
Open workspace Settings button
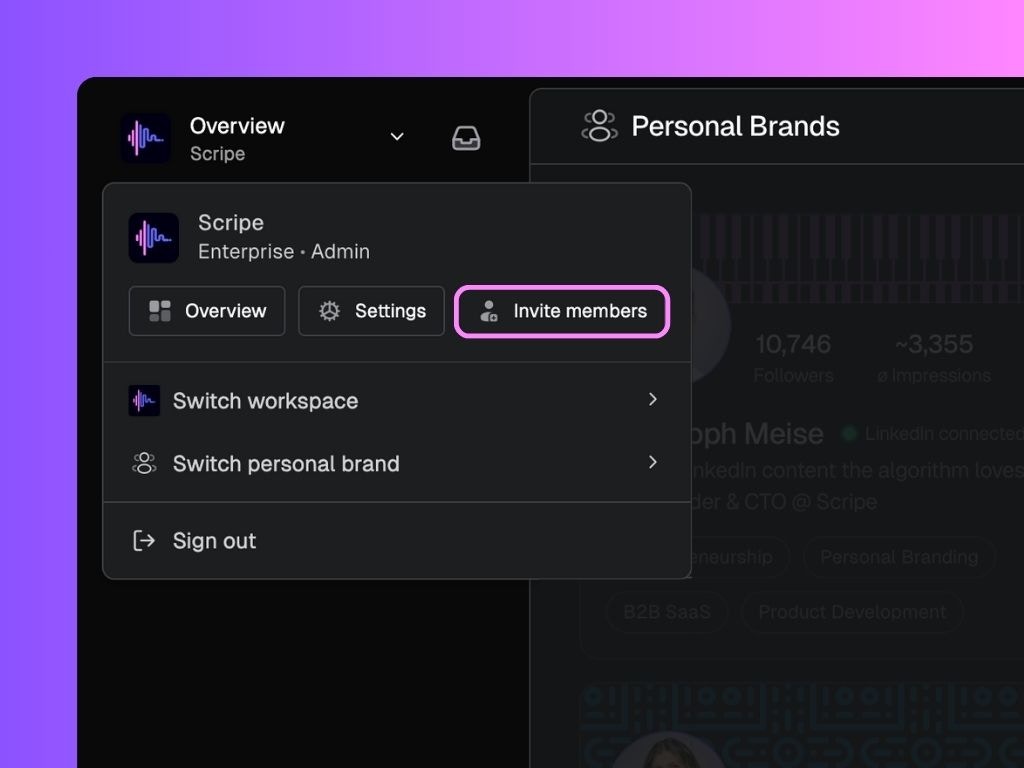pyautogui.click(x=372, y=311)
